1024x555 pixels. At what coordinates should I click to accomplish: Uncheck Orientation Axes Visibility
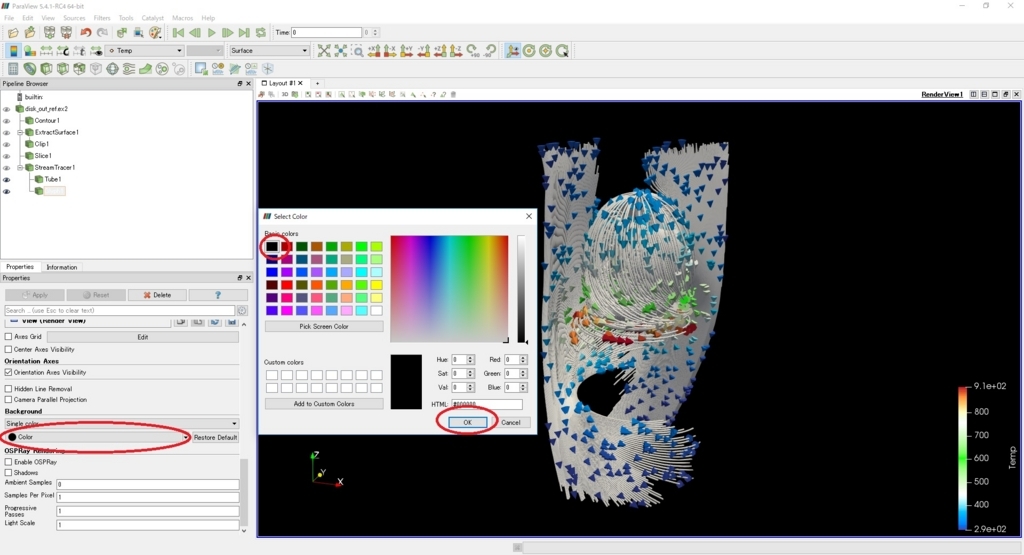pyautogui.click(x=8, y=372)
